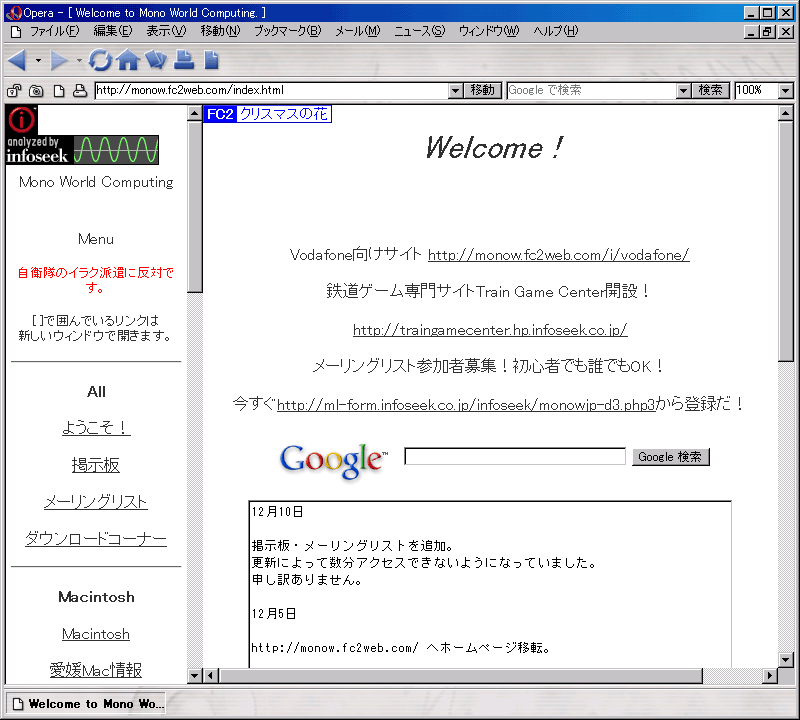Create a new page from toolbar

(x=211, y=60)
